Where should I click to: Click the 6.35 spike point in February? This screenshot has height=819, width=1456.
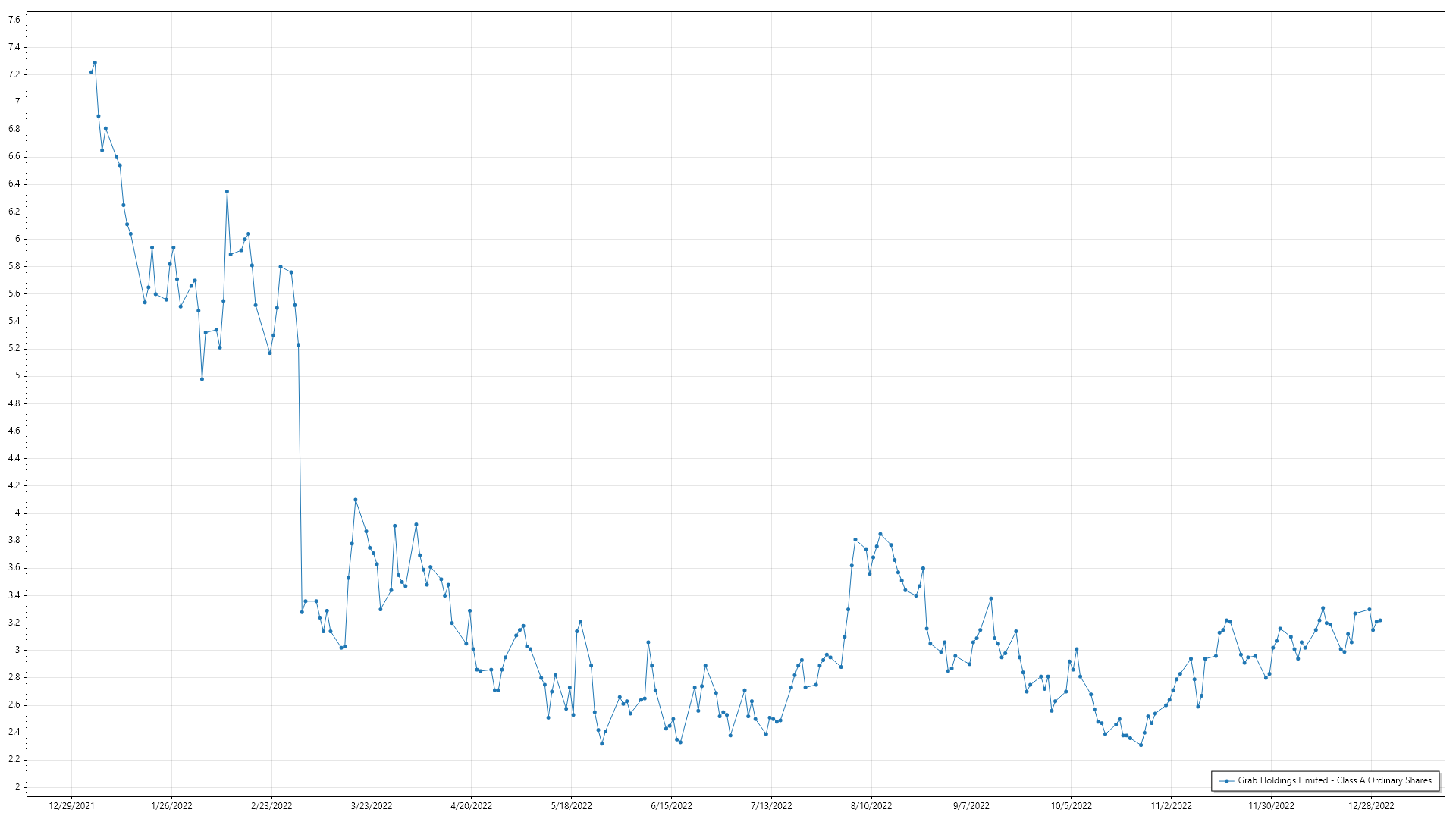[227, 192]
